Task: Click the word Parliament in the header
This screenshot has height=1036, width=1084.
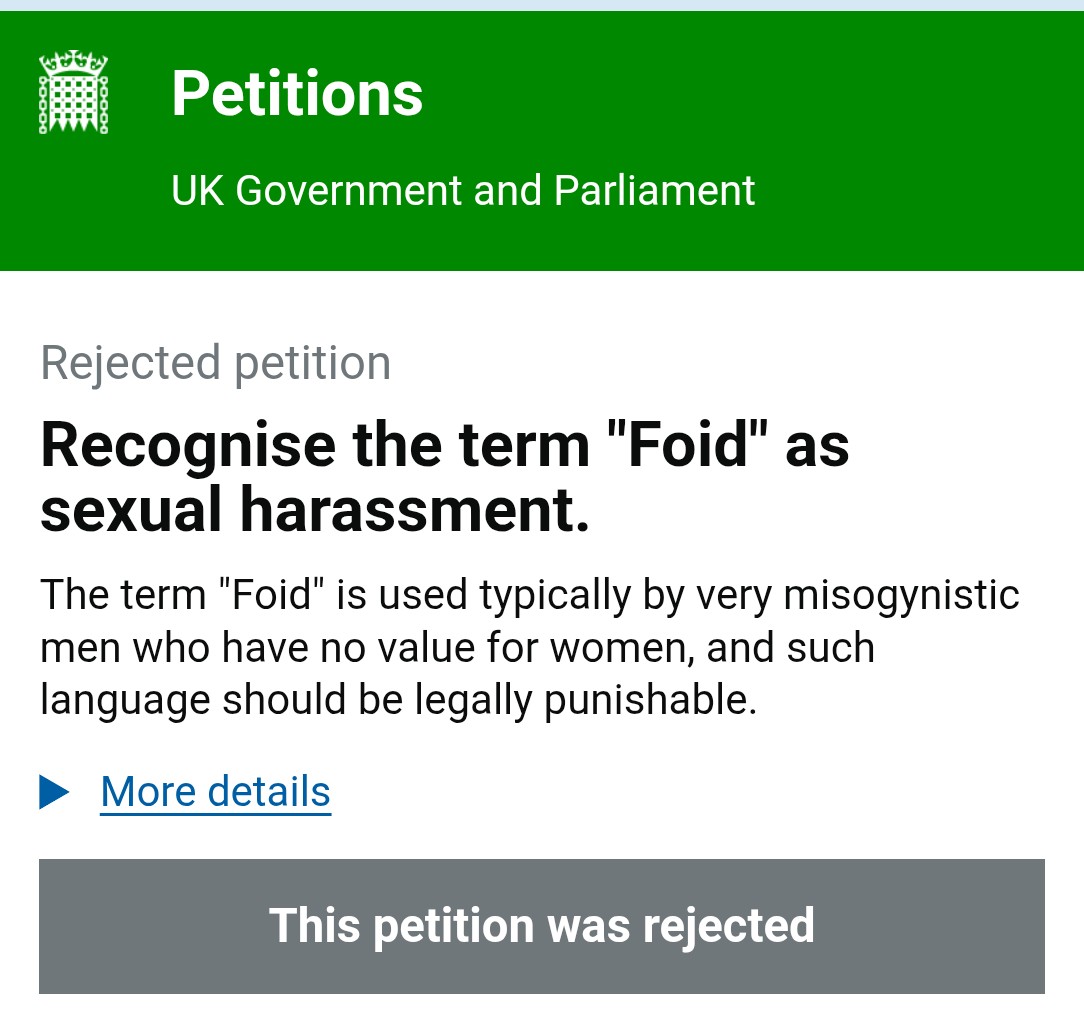Action: point(654,191)
